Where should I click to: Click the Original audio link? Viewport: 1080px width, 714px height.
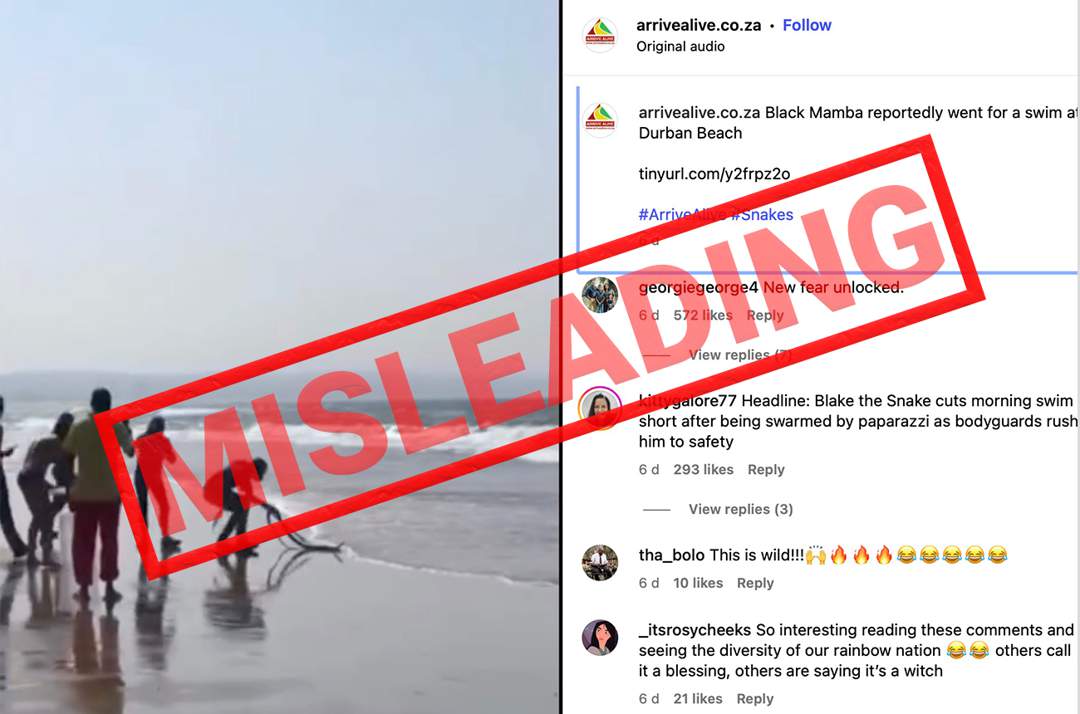click(x=681, y=47)
